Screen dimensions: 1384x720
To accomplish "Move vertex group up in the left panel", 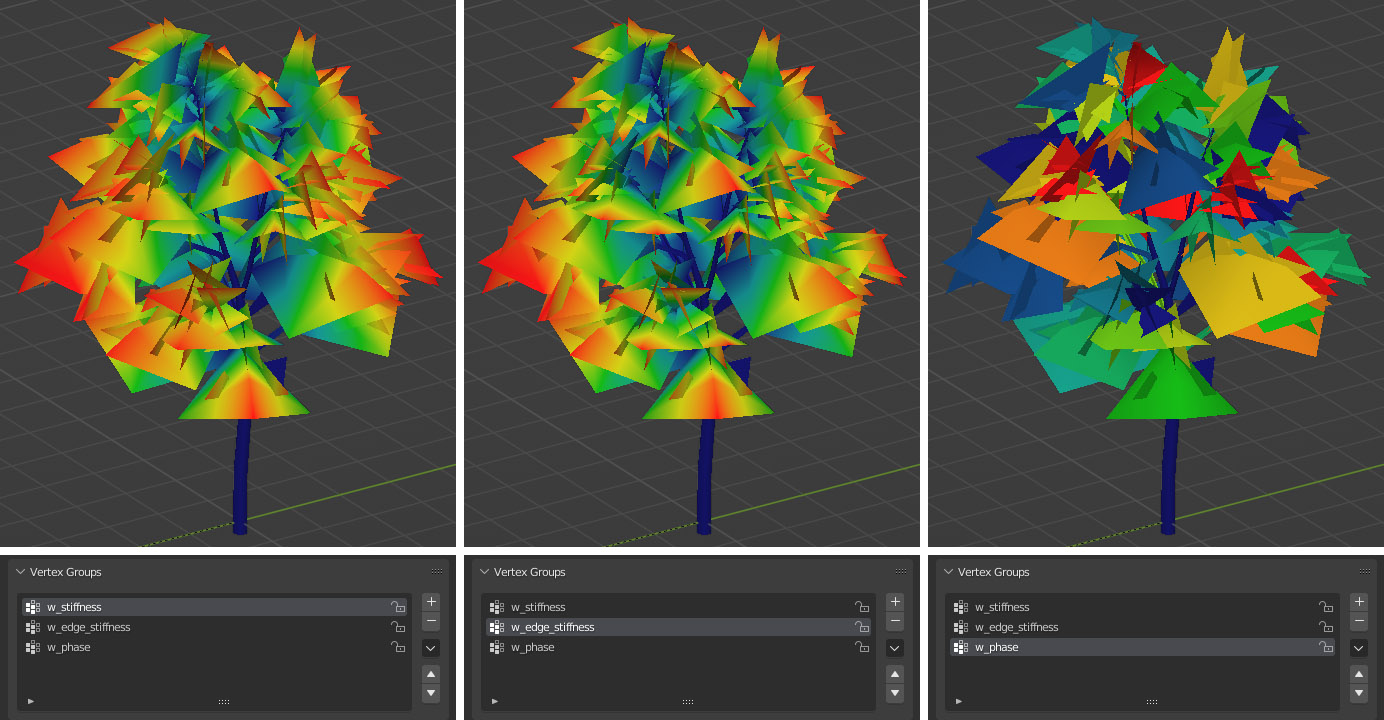I will (431, 674).
